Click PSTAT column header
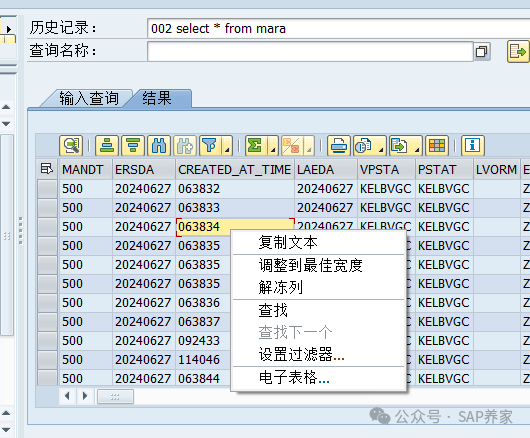This screenshot has width=530, height=438. click(444, 169)
